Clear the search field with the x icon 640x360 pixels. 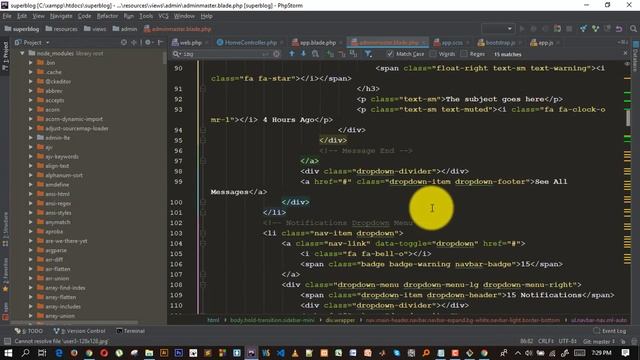276,54
